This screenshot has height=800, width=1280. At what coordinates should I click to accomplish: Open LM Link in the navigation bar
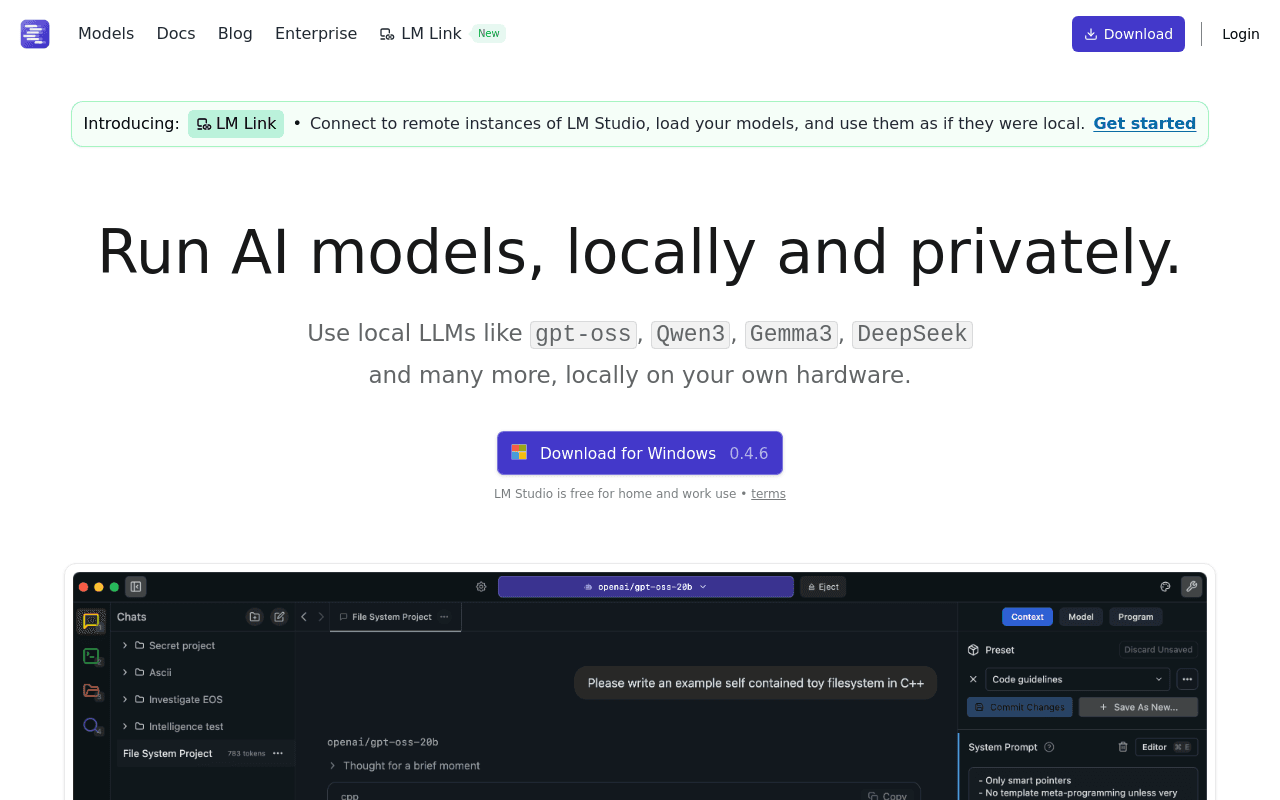tap(420, 34)
